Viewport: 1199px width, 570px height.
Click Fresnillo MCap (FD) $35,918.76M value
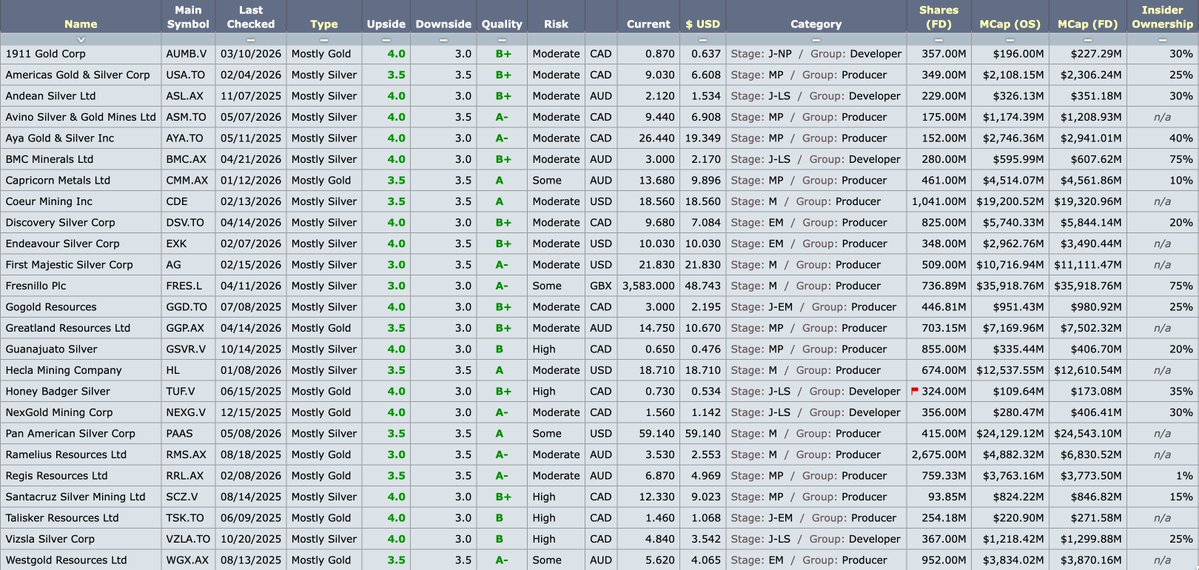pos(1087,285)
